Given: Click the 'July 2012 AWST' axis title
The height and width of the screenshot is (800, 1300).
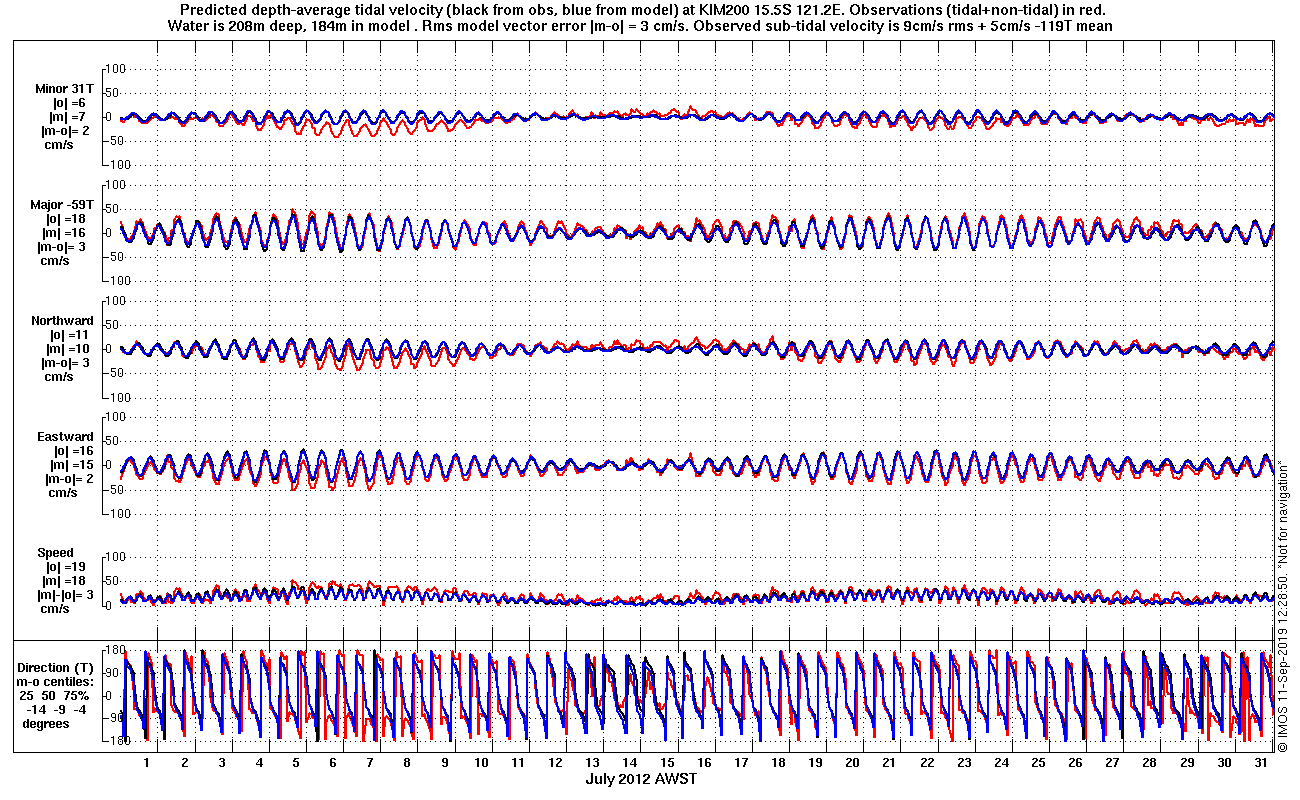Looking at the screenshot, I should click(x=641, y=779).
